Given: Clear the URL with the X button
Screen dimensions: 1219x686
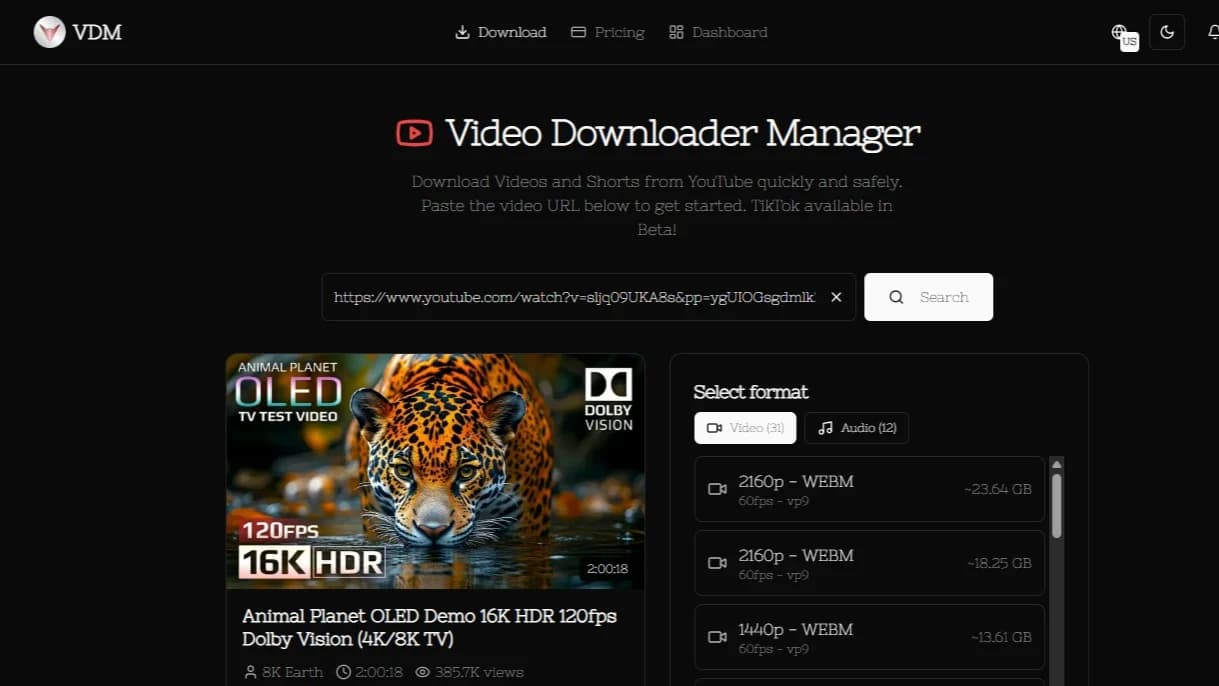Looking at the screenshot, I should [836, 296].
